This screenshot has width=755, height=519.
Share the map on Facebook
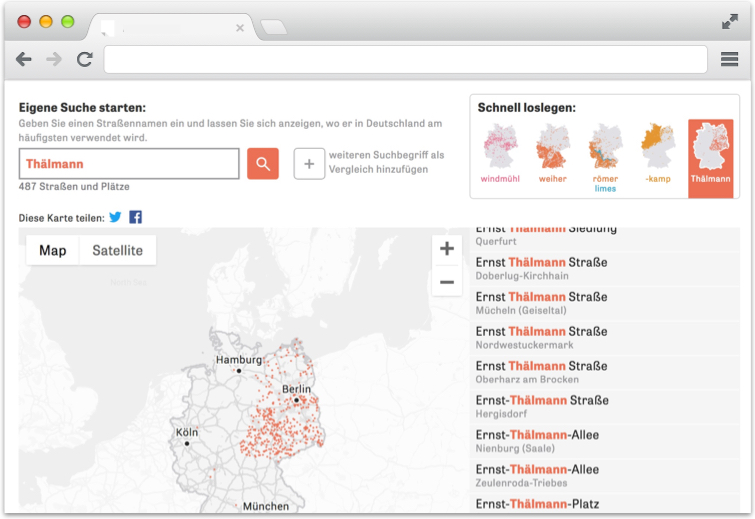point(135,217)
